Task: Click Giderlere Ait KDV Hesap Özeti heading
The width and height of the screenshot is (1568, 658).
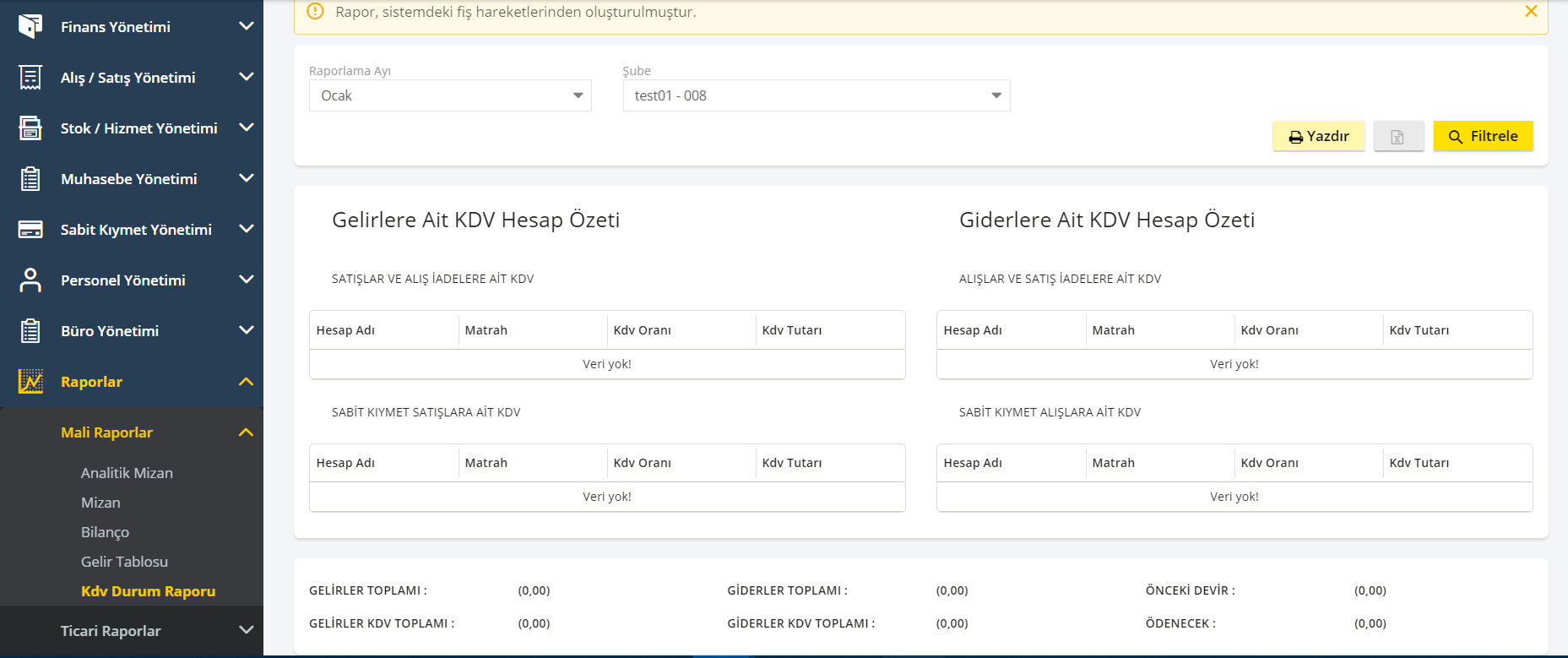Action: (x=1107, y=220)
